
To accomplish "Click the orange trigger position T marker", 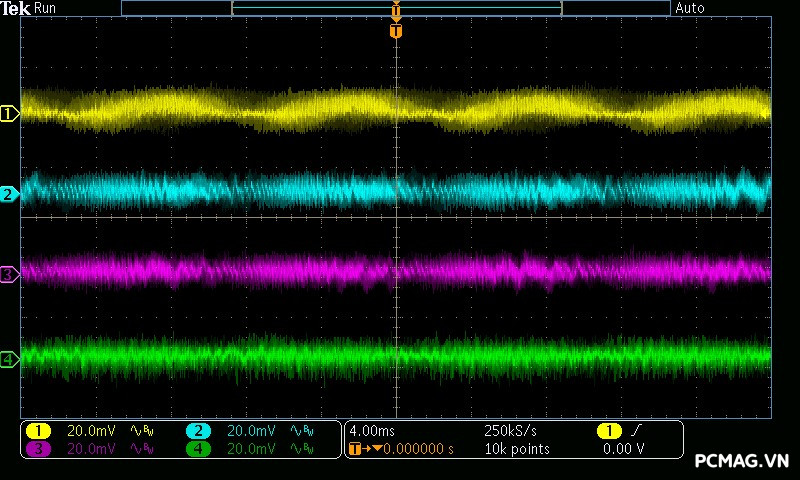I will click(396, 32).
